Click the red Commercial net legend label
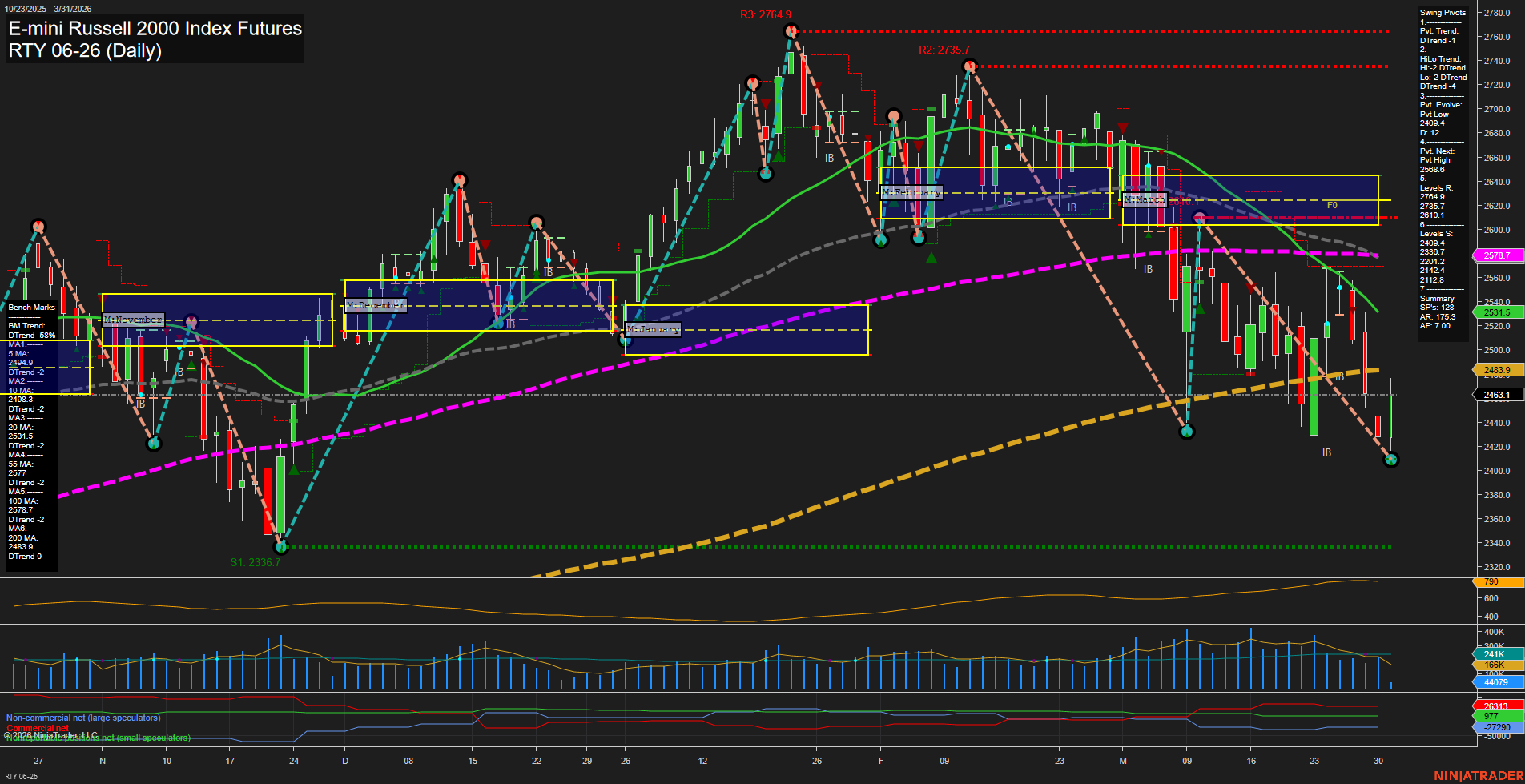Image resolution: width=1525 pixels, height=784 pixels. pos(38,728)
